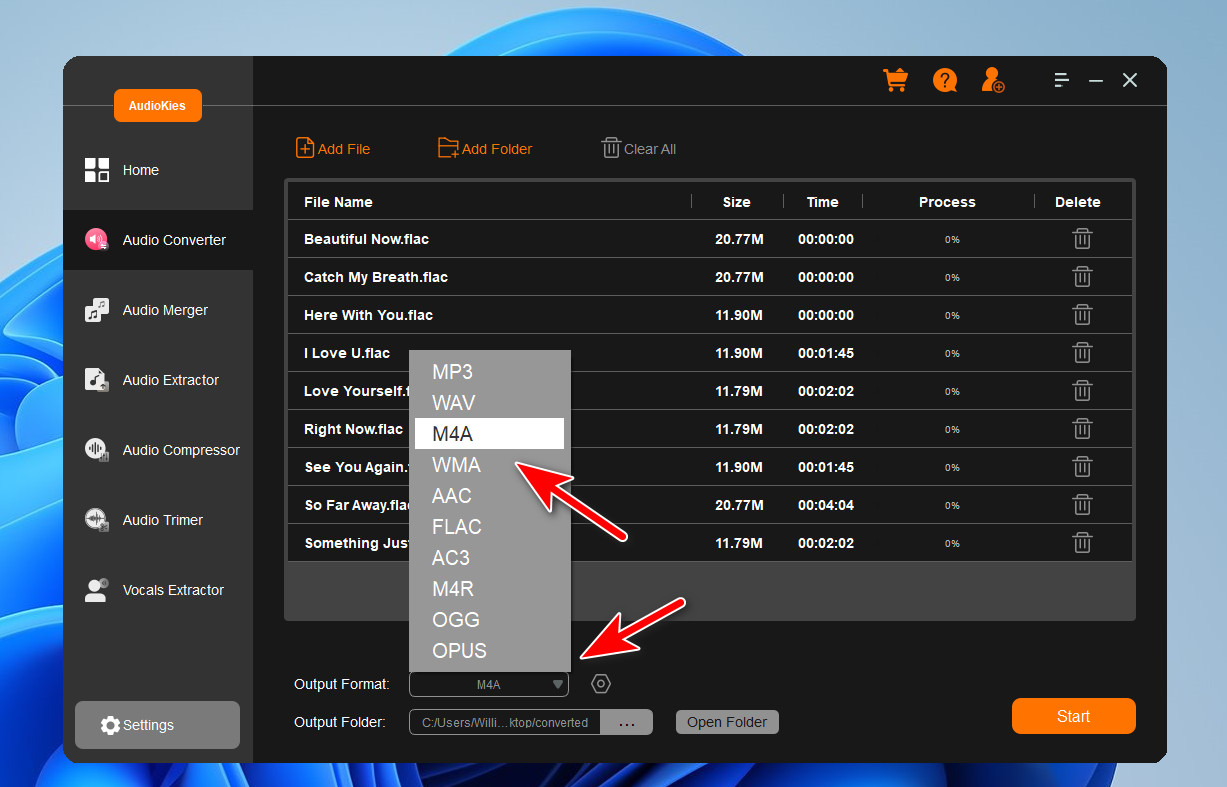The height and width of the screenshot is (787, 1227).
Task: Open the hamburger menu icon
Action: tap(1062, 80)
